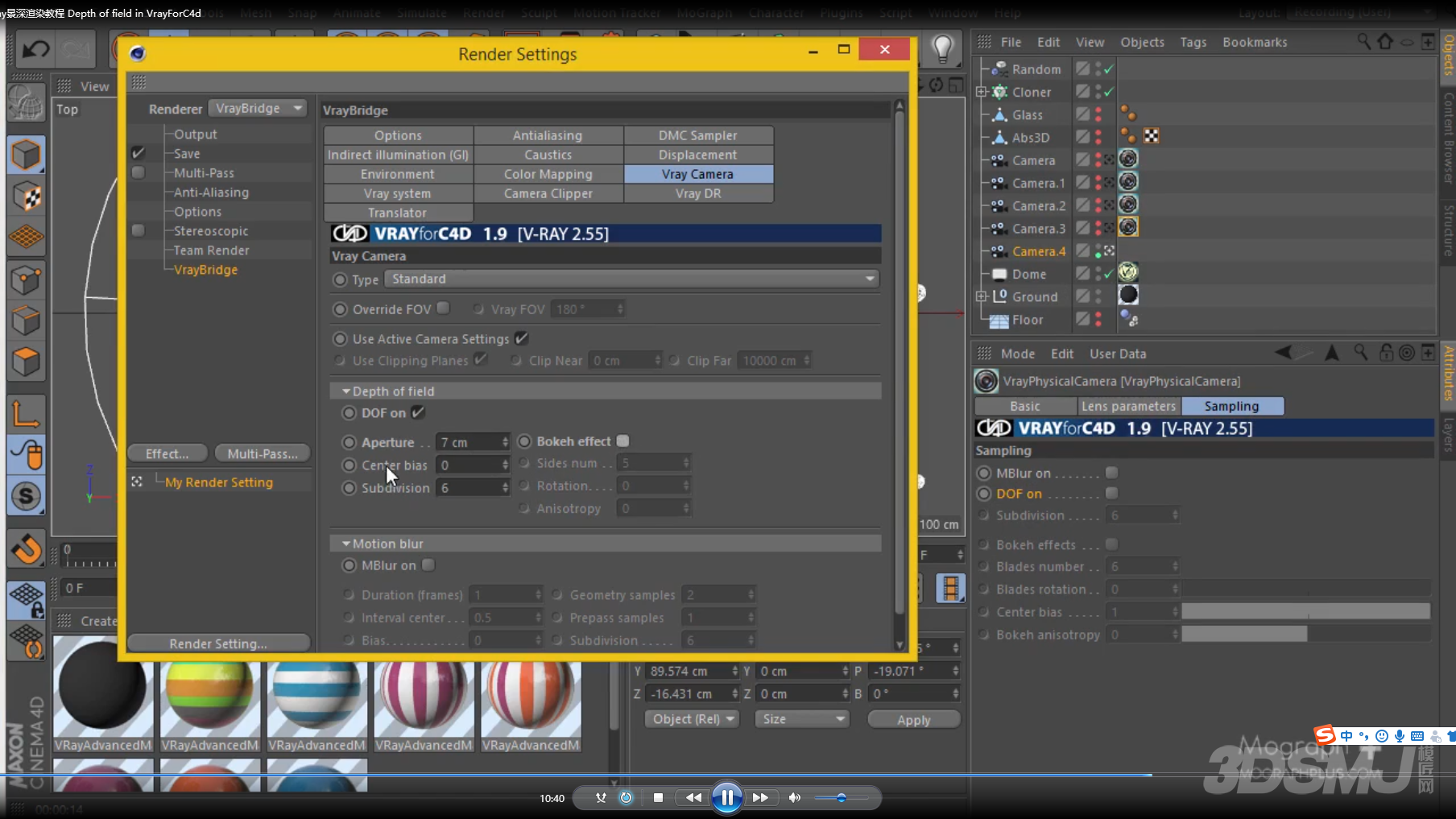Pause the video playback
Screen dimensions: 1456x819
tap(726, 797)
